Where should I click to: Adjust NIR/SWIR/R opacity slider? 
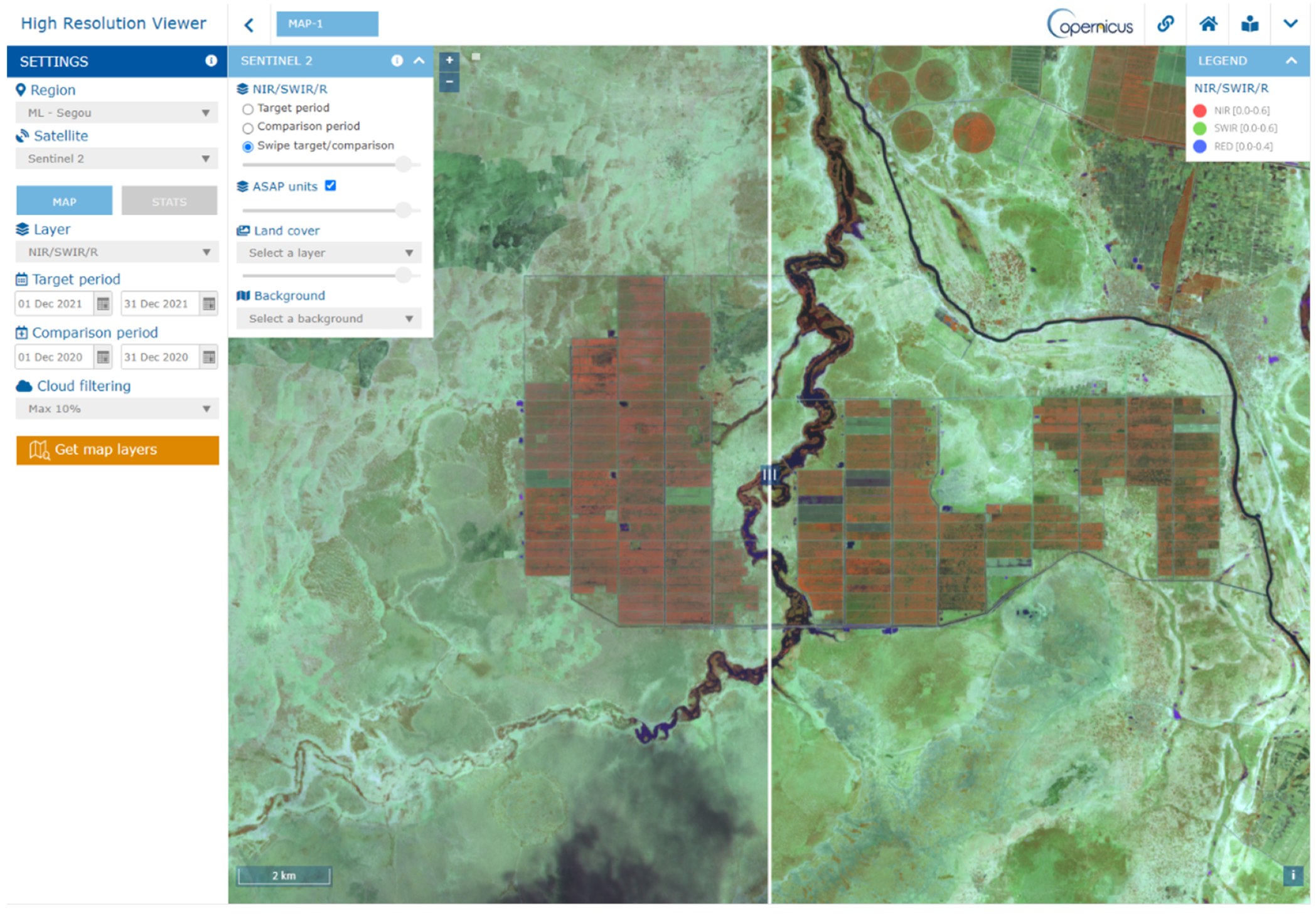point(404,164)
